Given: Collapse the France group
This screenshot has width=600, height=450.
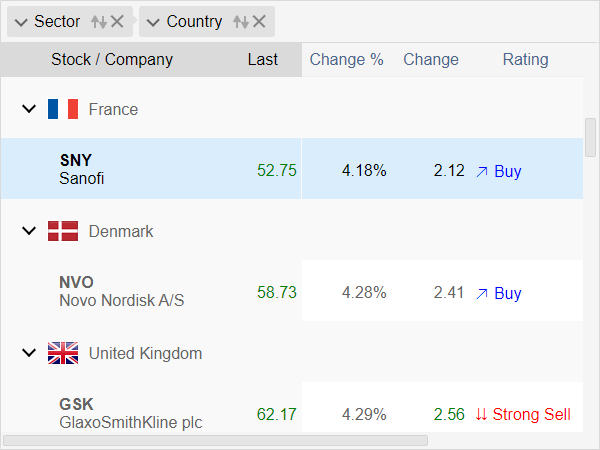Looking at the screenshot, I should click(29, 109).
